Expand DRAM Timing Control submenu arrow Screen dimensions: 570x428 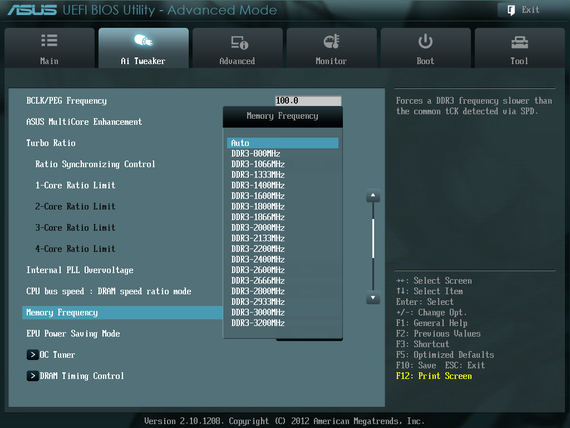32,376
